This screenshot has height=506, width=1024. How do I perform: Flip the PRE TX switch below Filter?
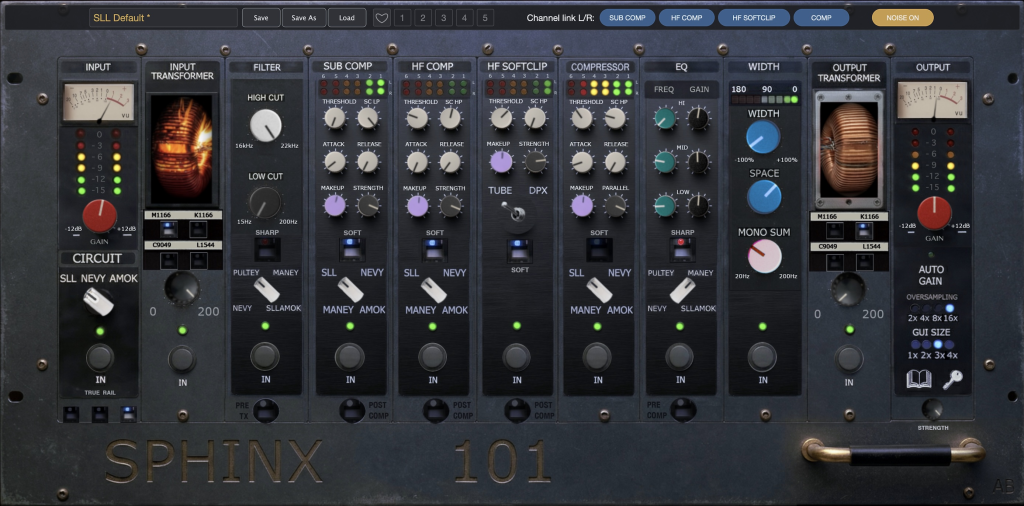[266, 410]
